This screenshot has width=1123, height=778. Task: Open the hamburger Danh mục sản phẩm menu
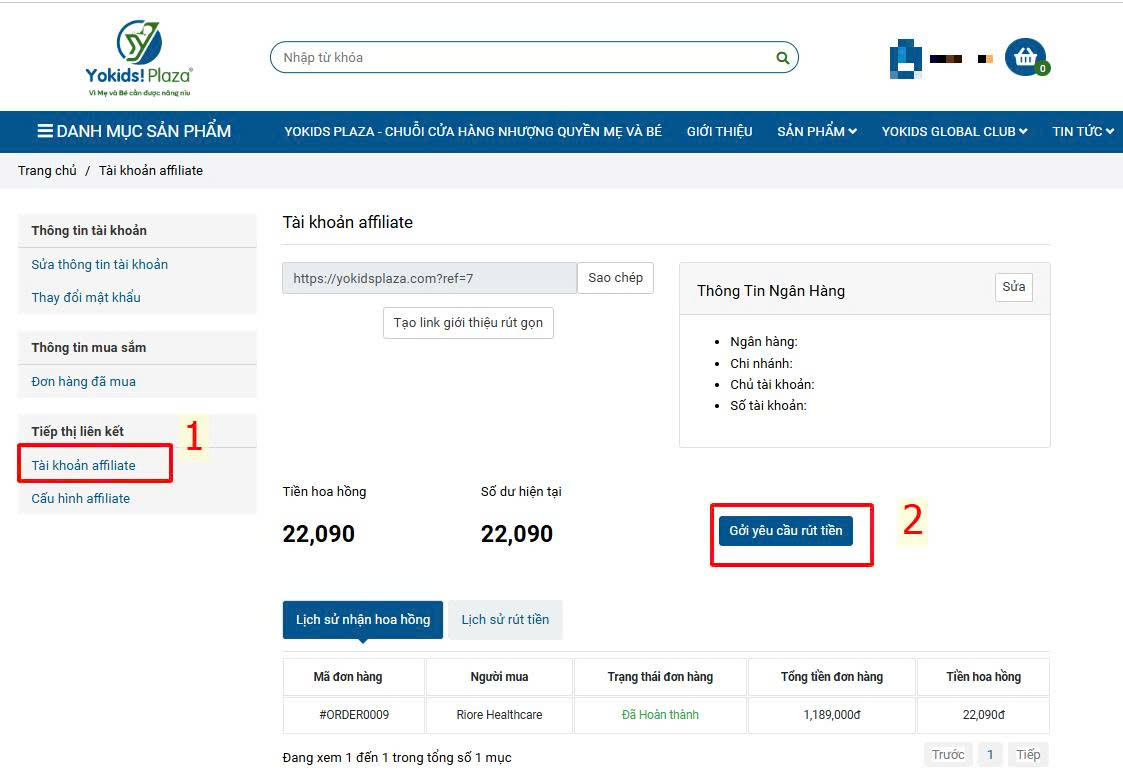[134, 131]
